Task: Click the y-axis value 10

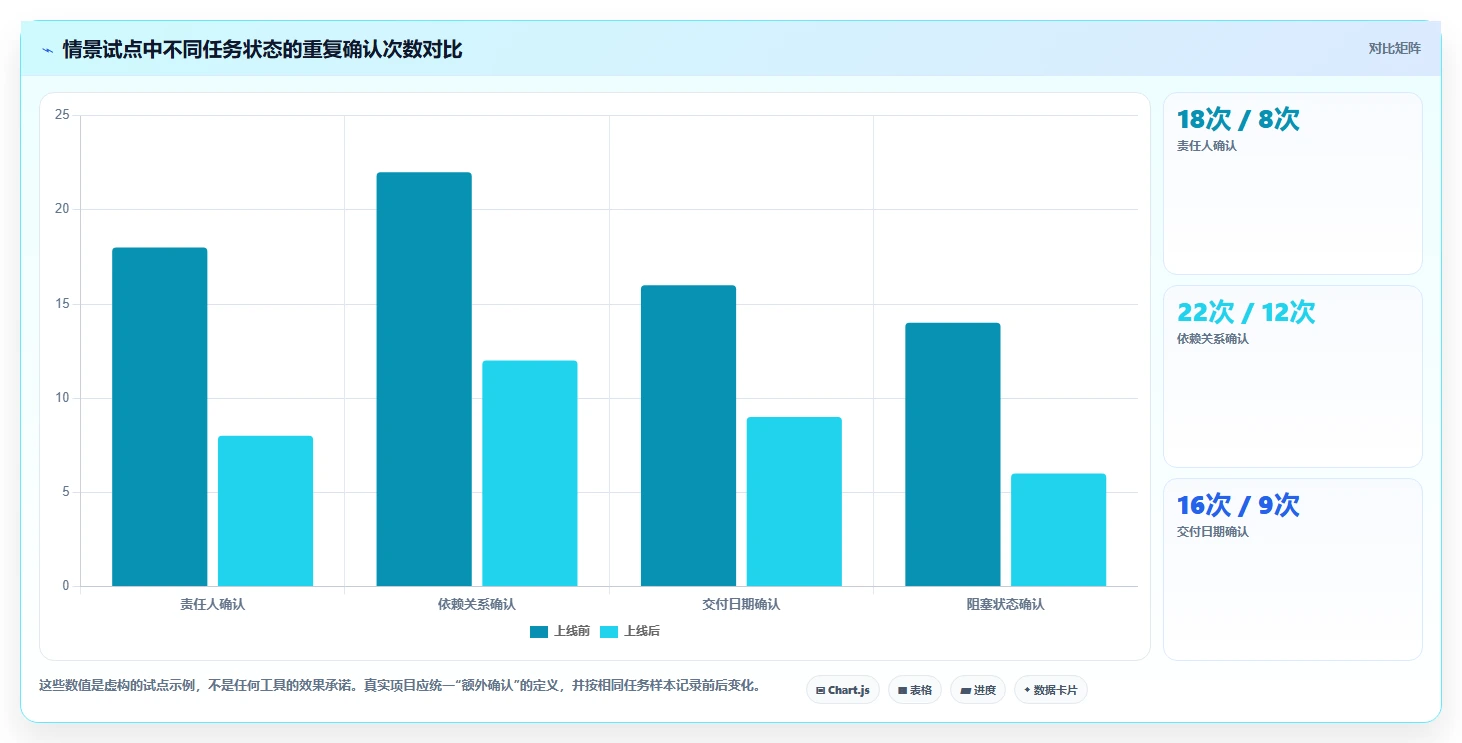Action: pos(62,398)
